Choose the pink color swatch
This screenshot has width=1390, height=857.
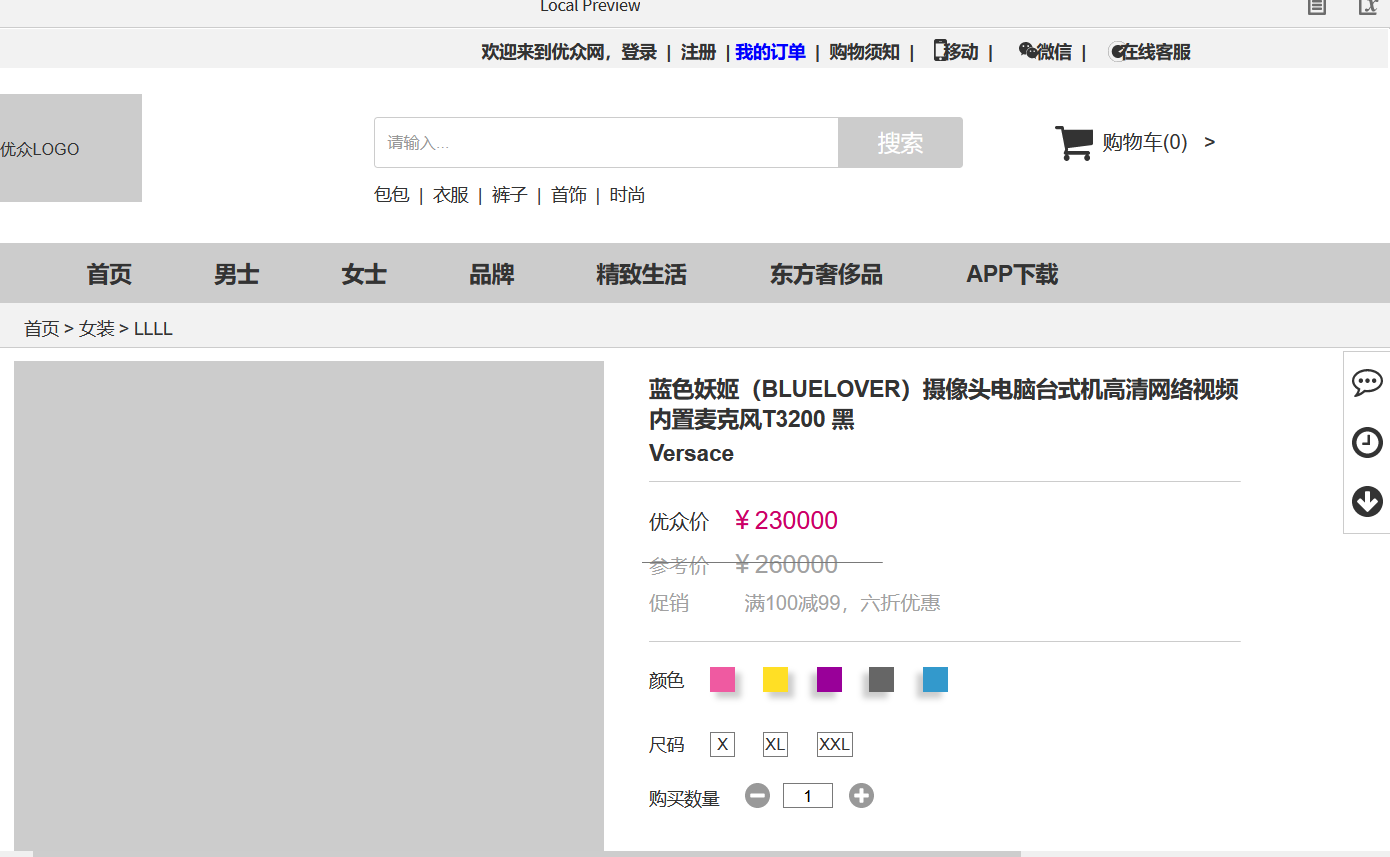pos(722,680)
